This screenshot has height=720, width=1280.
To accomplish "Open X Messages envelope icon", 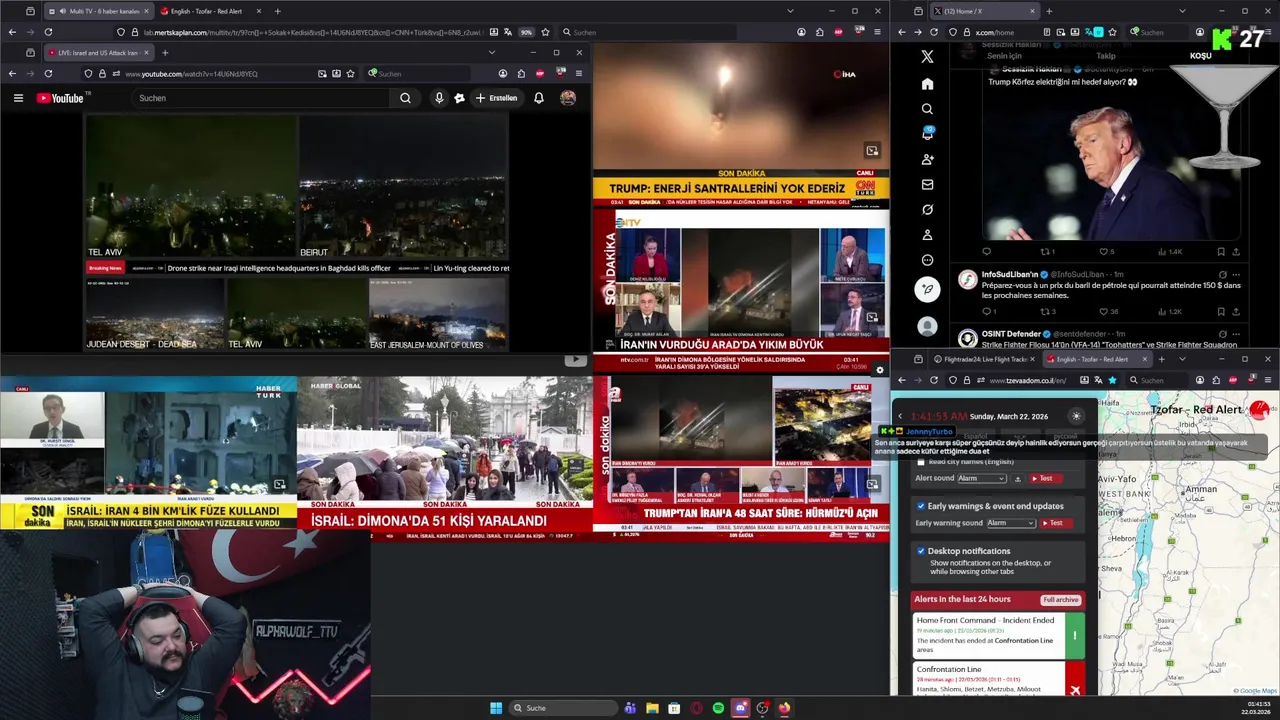I will (x=927, y=185).
